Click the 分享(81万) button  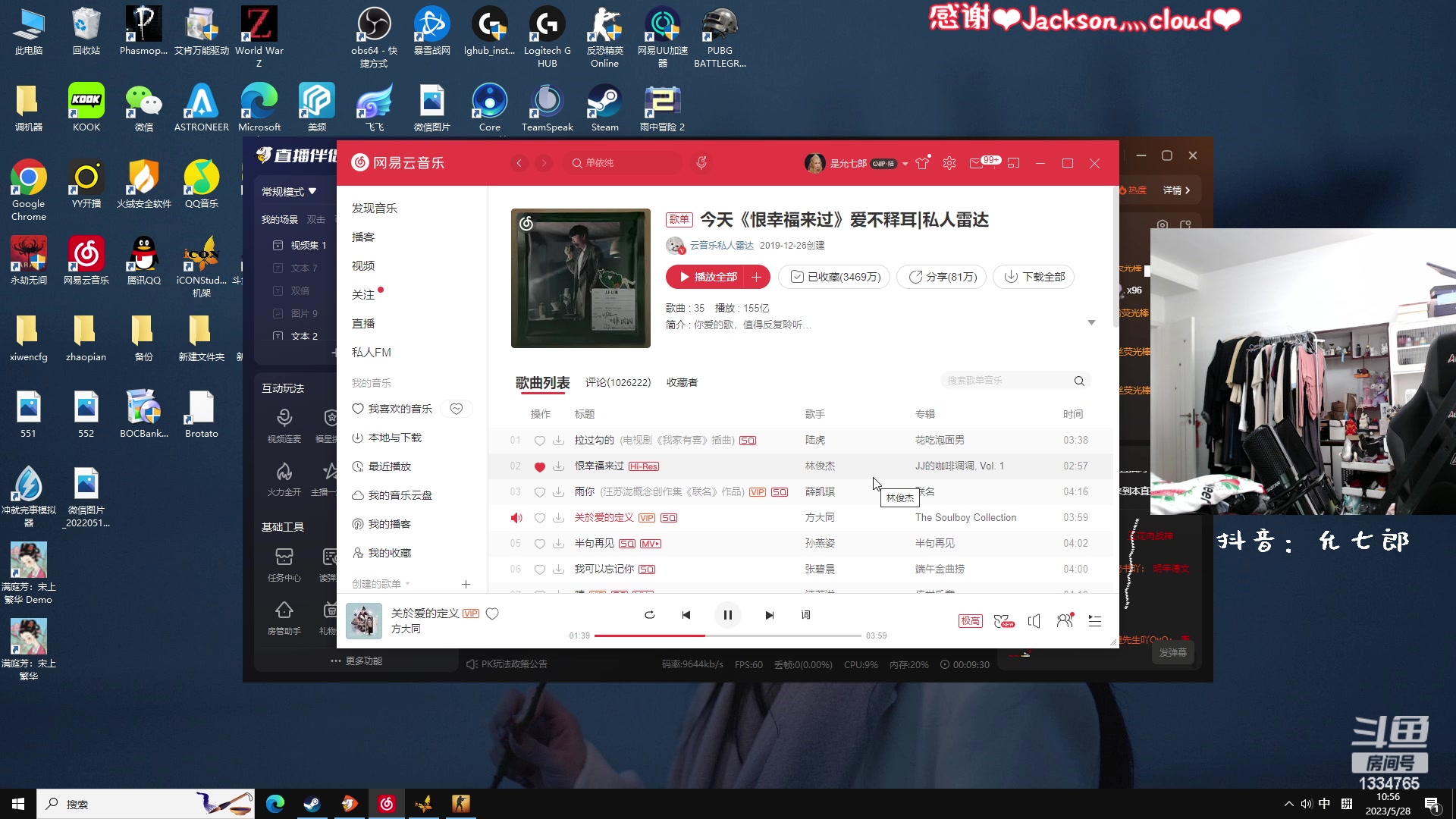pos(942,277)
